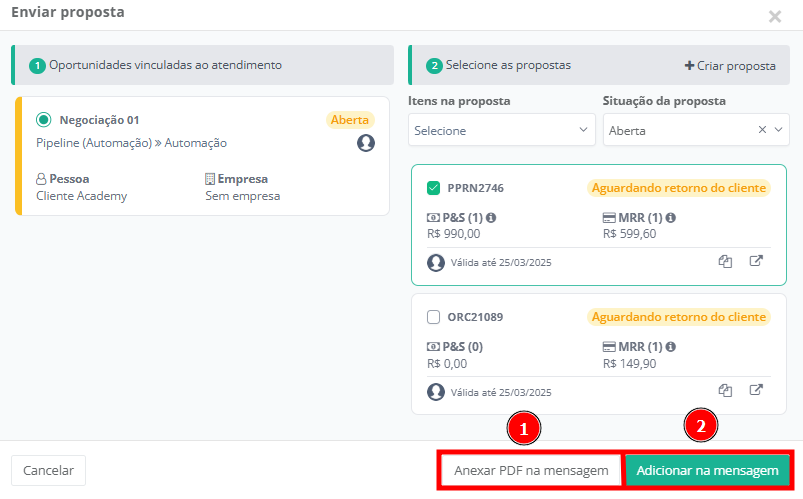The height and width of the screenshot is (499, 803).
Task: Copy proposal ORC21089 using the duplicate icon
Action: 726,391
